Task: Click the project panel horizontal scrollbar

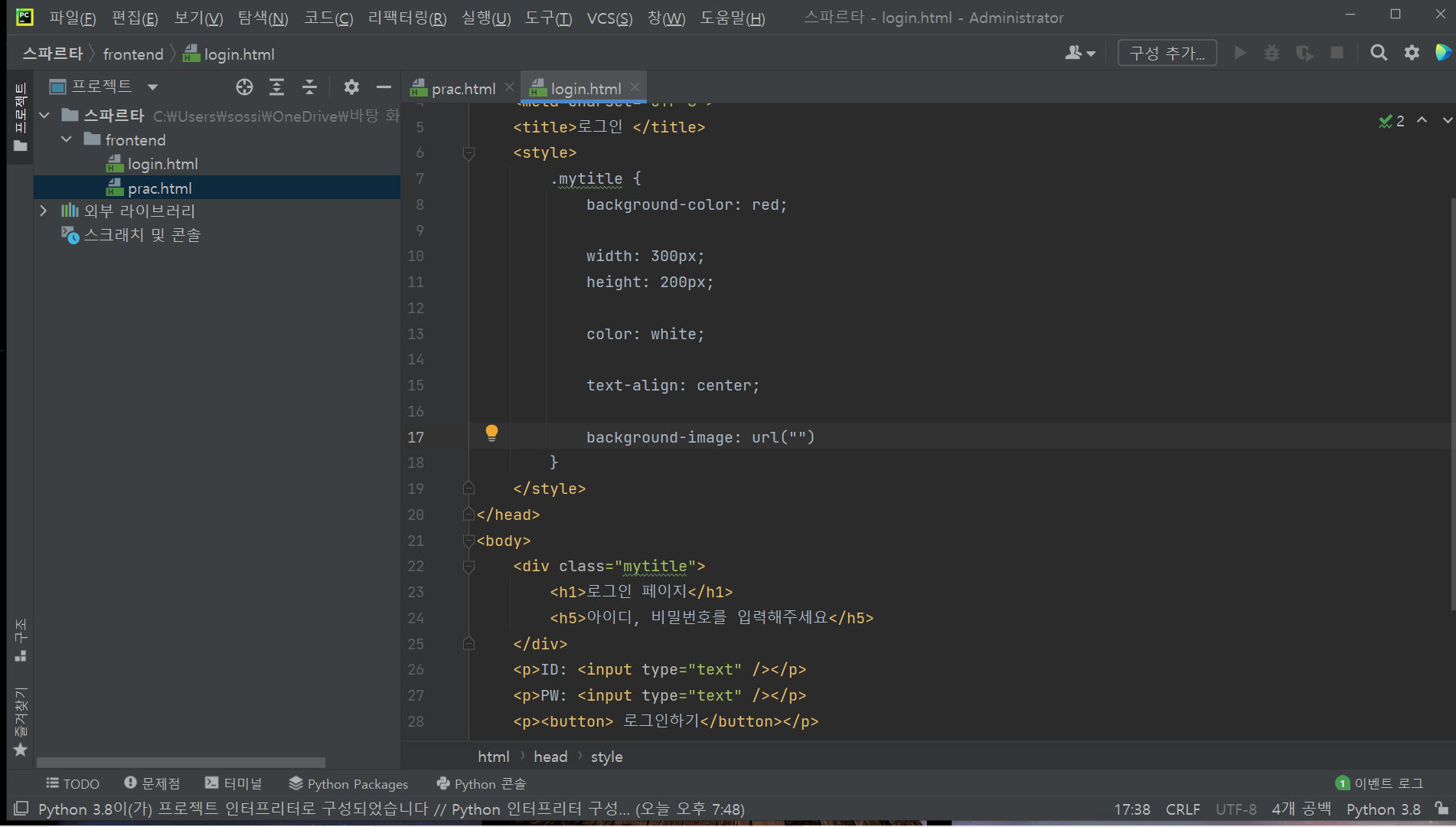Action: [181, 763]
